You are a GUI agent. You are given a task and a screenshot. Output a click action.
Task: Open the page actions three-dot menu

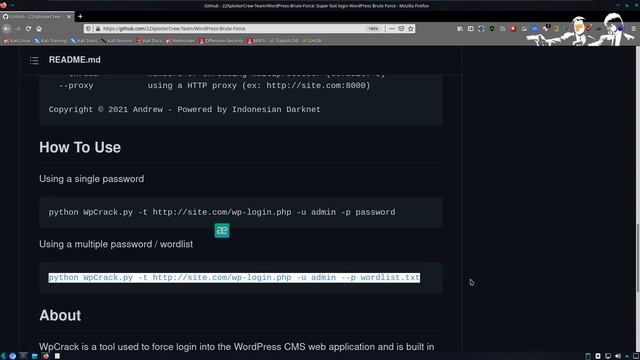point(392,29)
